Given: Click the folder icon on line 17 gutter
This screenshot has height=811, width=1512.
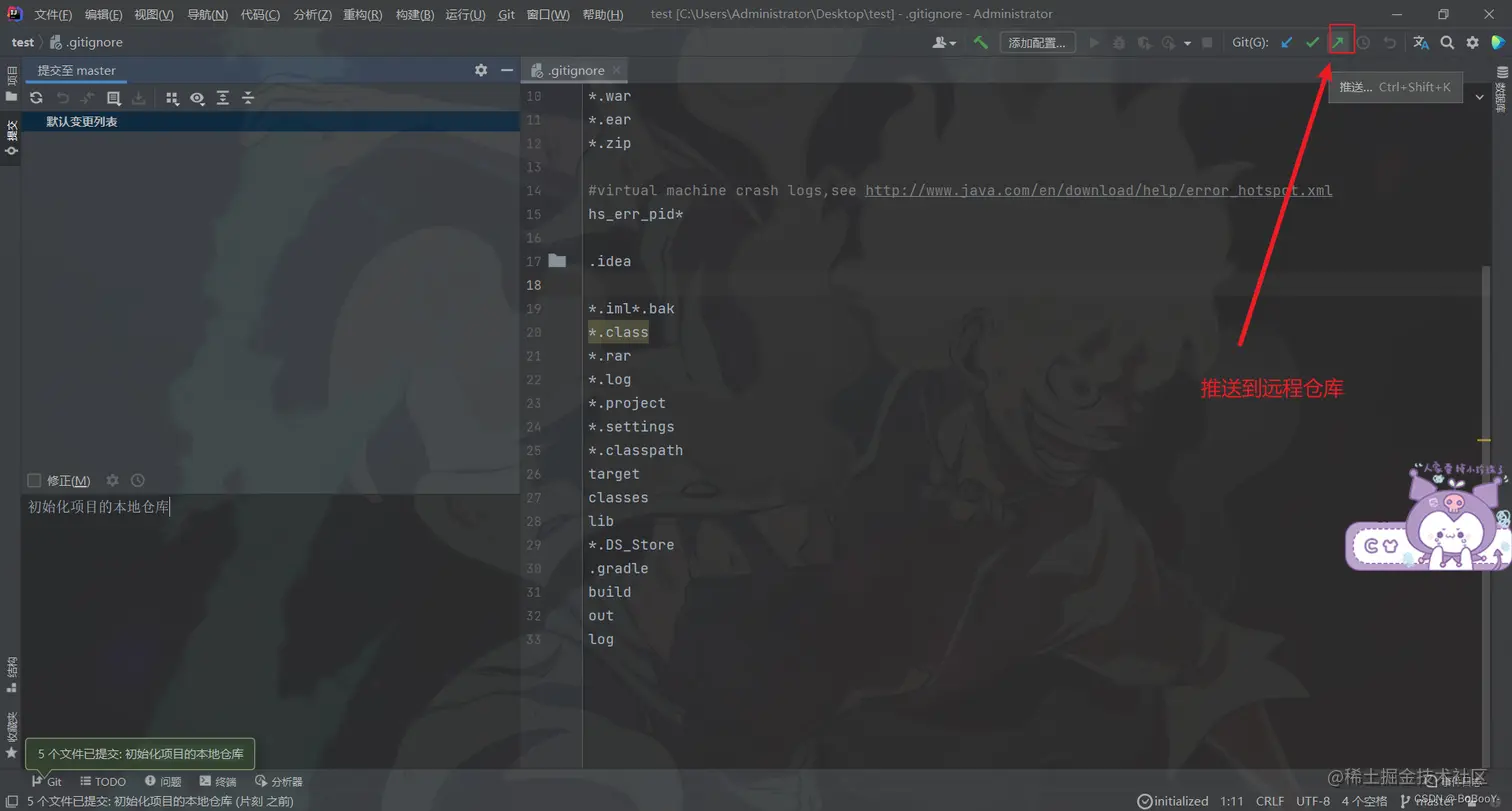Looking at the screenshot, I should [557, 261].
